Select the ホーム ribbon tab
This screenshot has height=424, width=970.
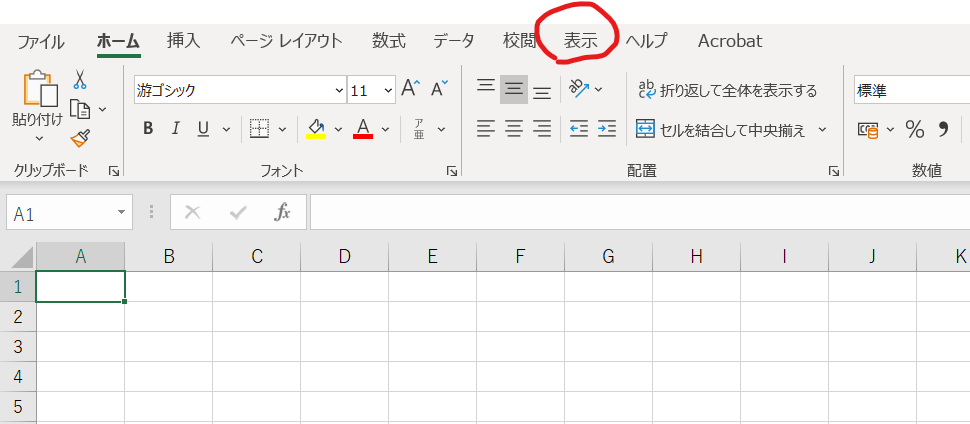[x=118, y=41]
